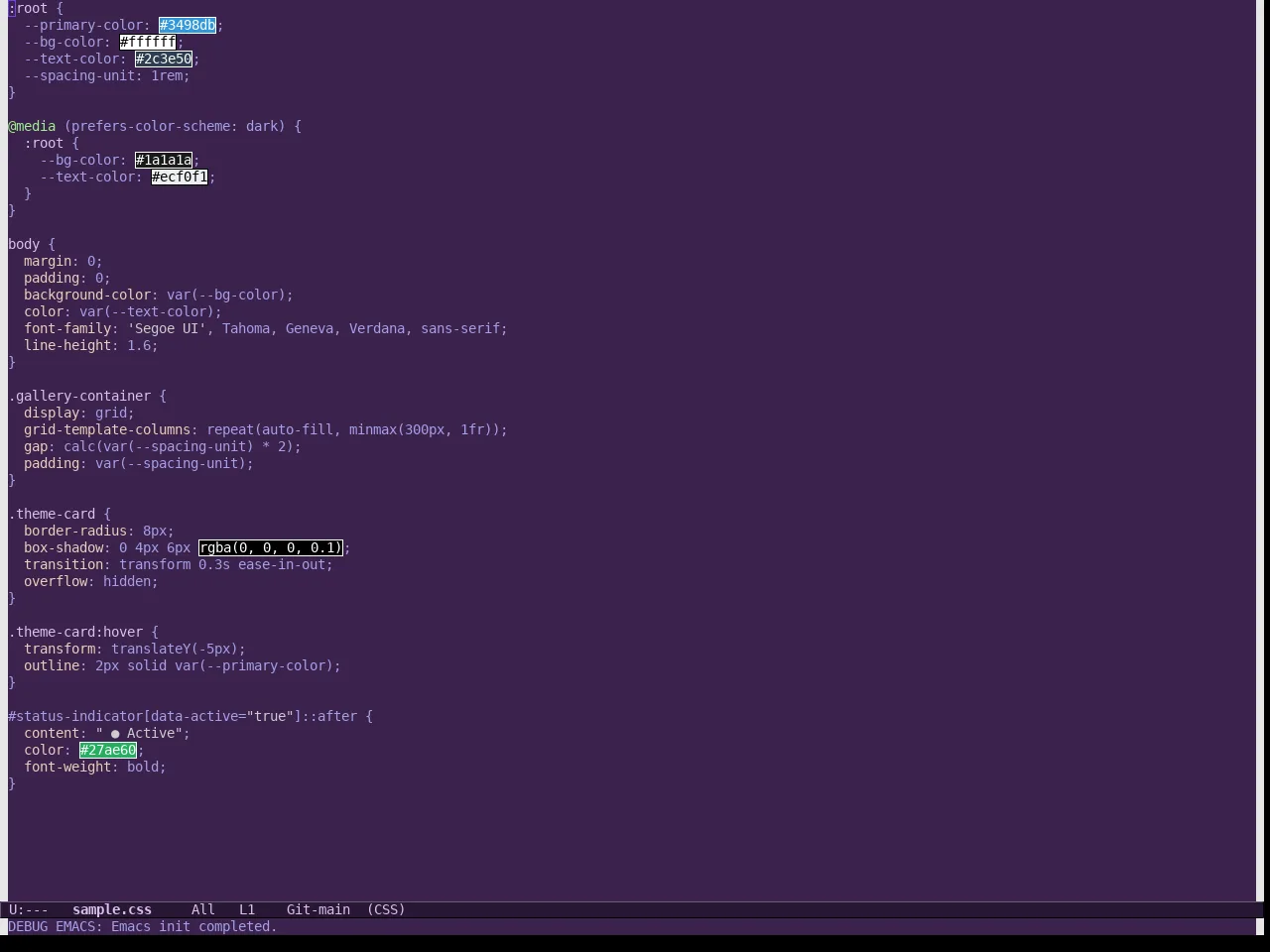This screenshot has width=1270, height=952.
Task: Click the #3498db primary color swatch
Action: (188, 25)
